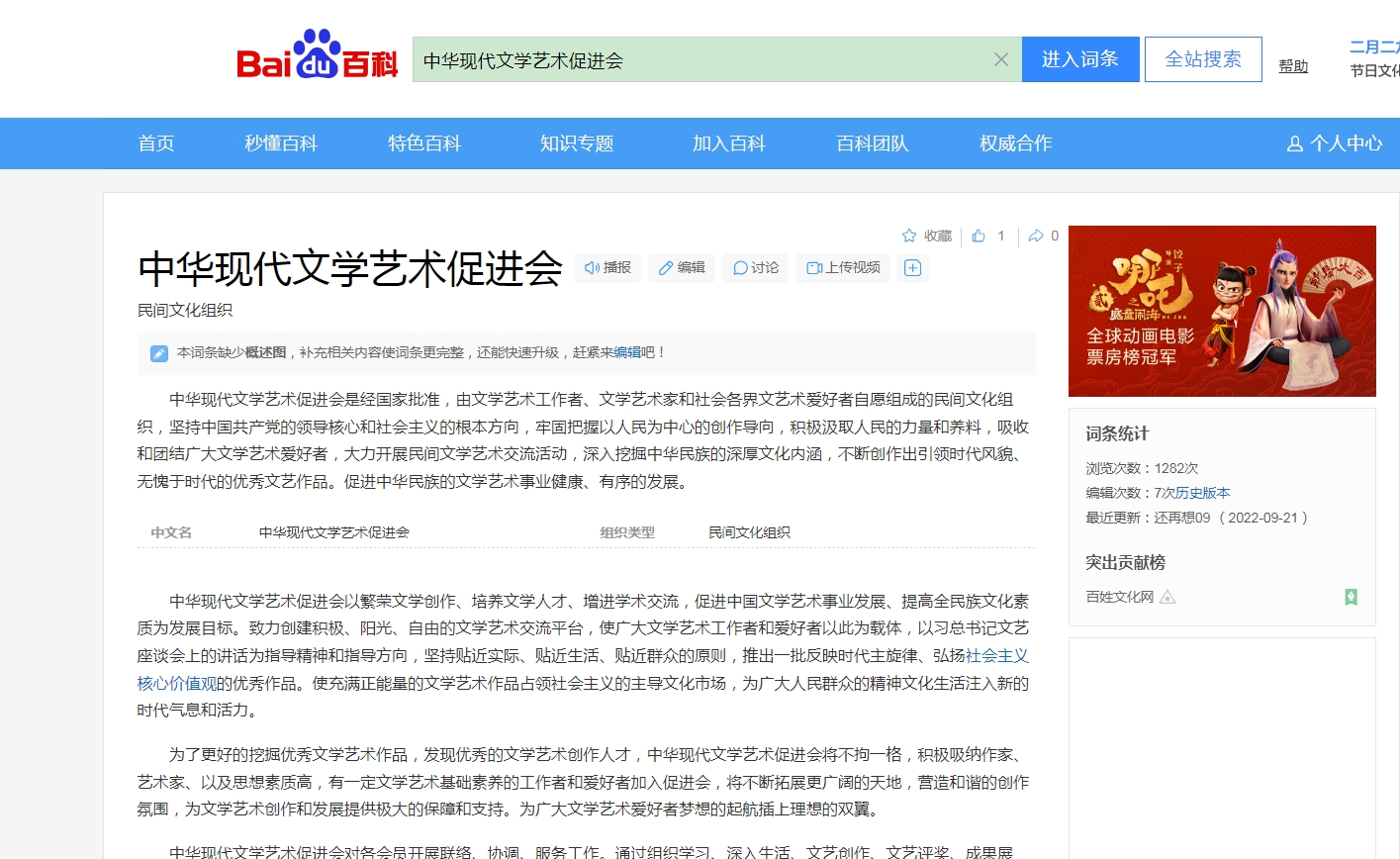
Task: Click the new-page plus icon below the share icon
Action: [912, 267]
